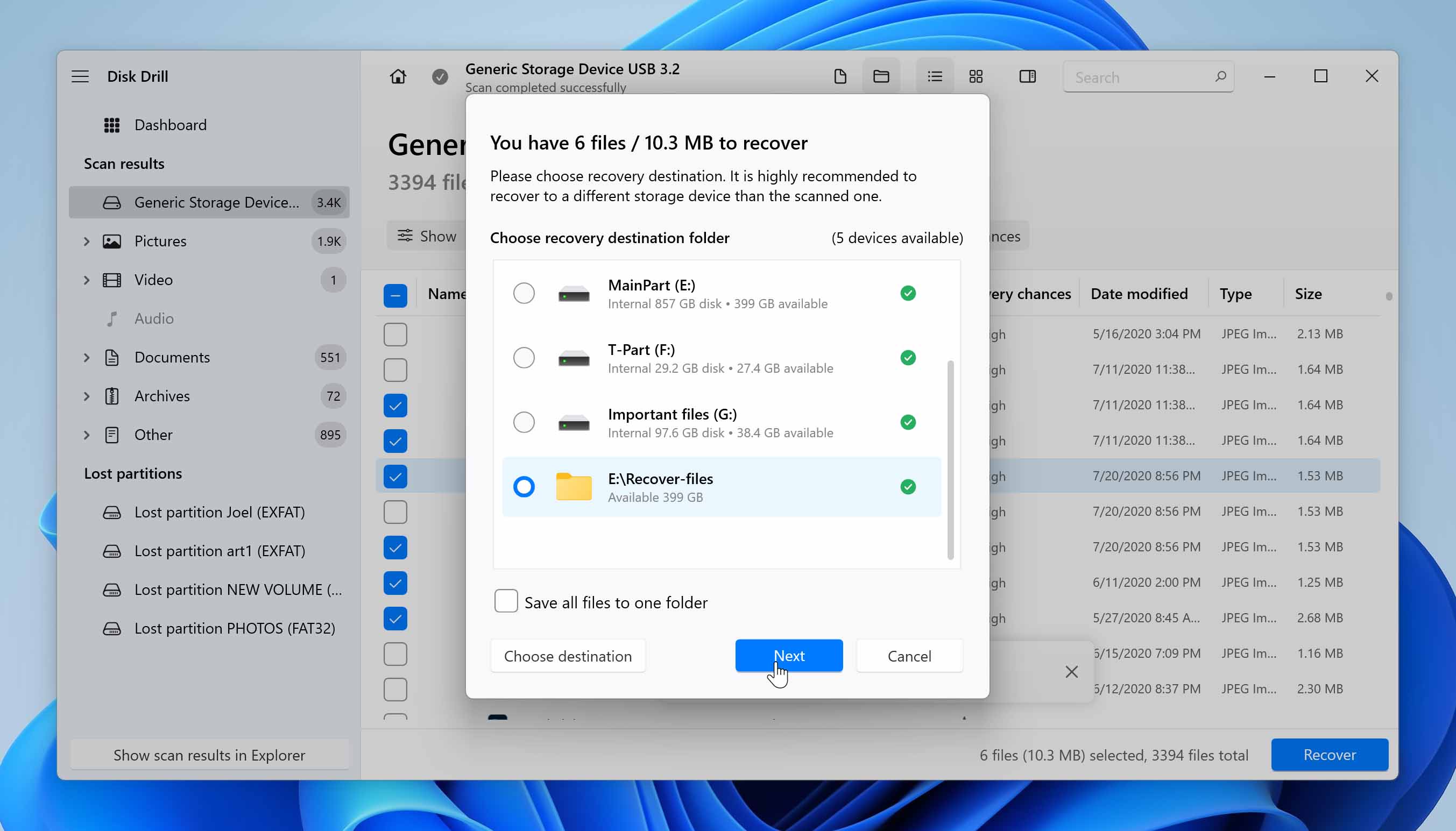The width and height of the screenshot is (1456, 831).
Task: Switch to file view icon in toolbar
Action: (x=840, y=76)
